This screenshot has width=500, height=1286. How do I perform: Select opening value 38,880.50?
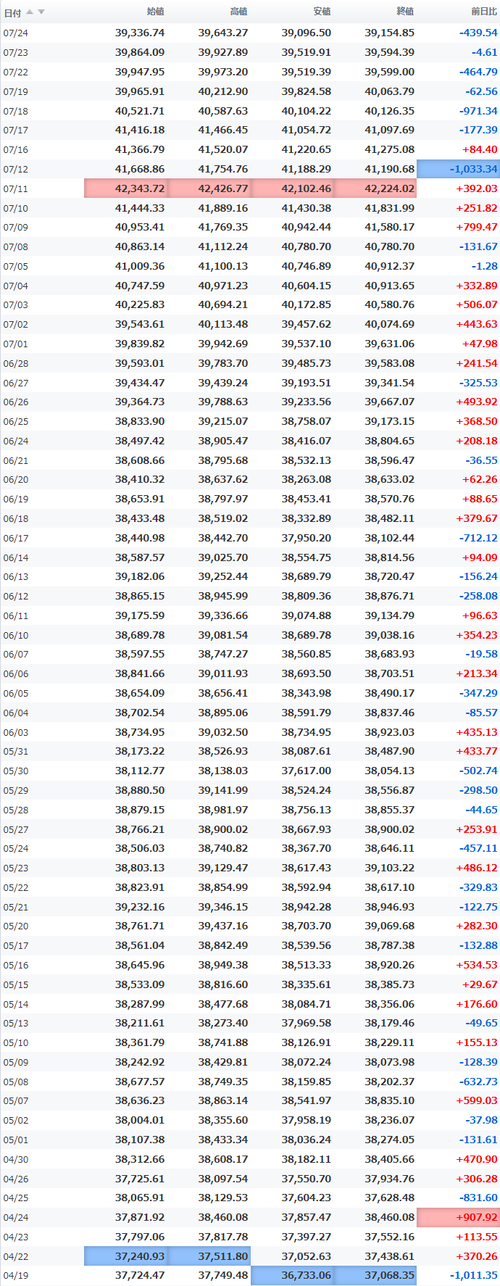[x=140, y=789]
